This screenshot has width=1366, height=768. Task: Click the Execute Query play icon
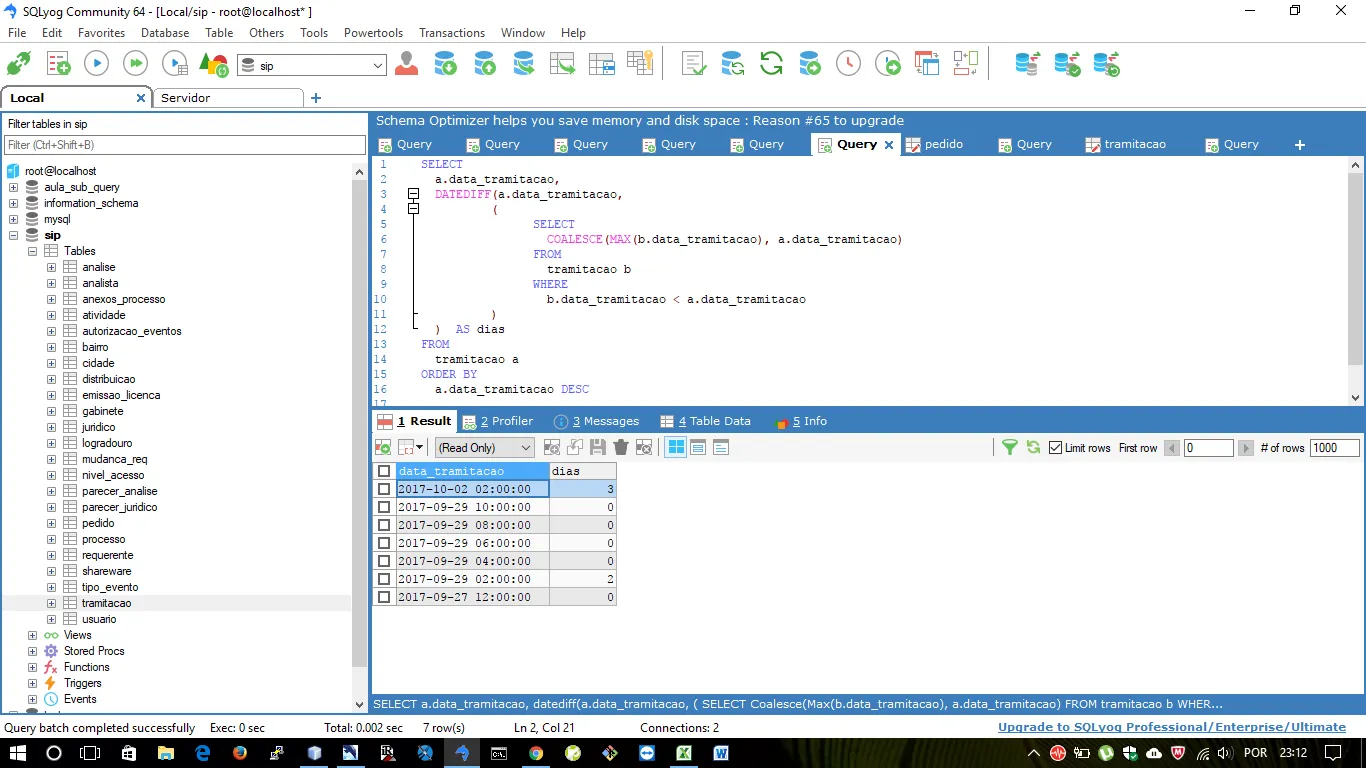pos(96,64)
